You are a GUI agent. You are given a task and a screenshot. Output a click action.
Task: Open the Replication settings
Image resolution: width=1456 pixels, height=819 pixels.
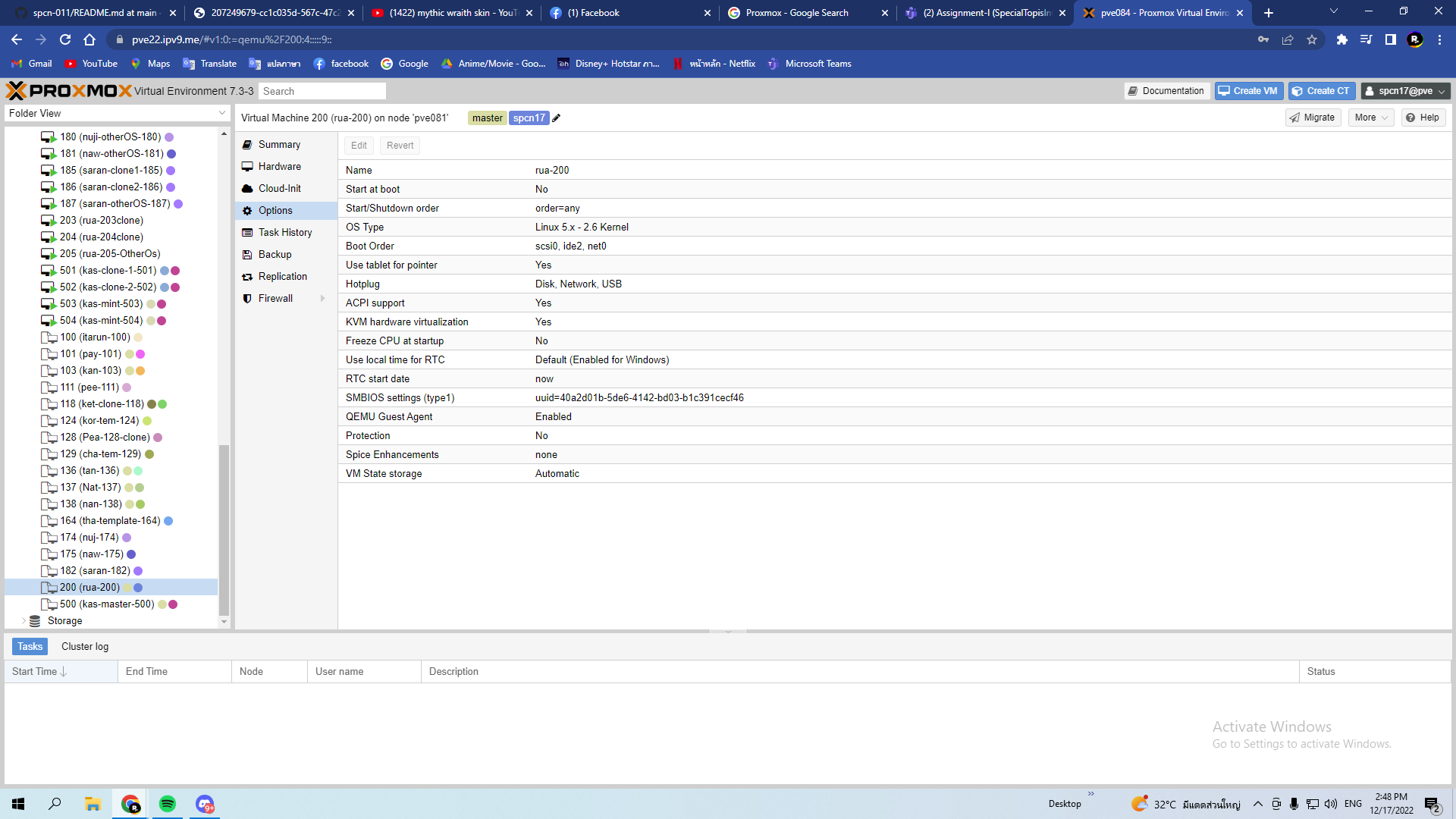click(287, 276)
